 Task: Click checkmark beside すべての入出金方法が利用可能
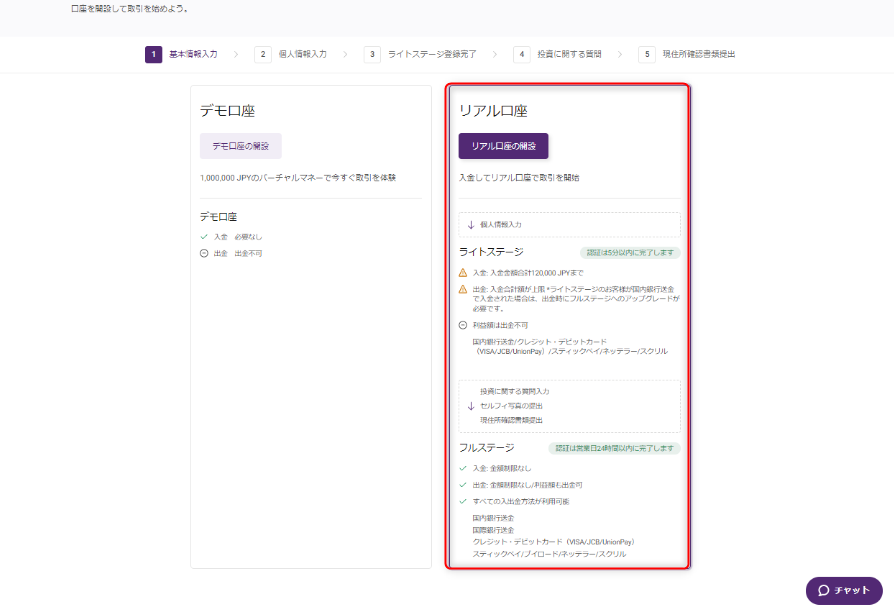point(463,501)
